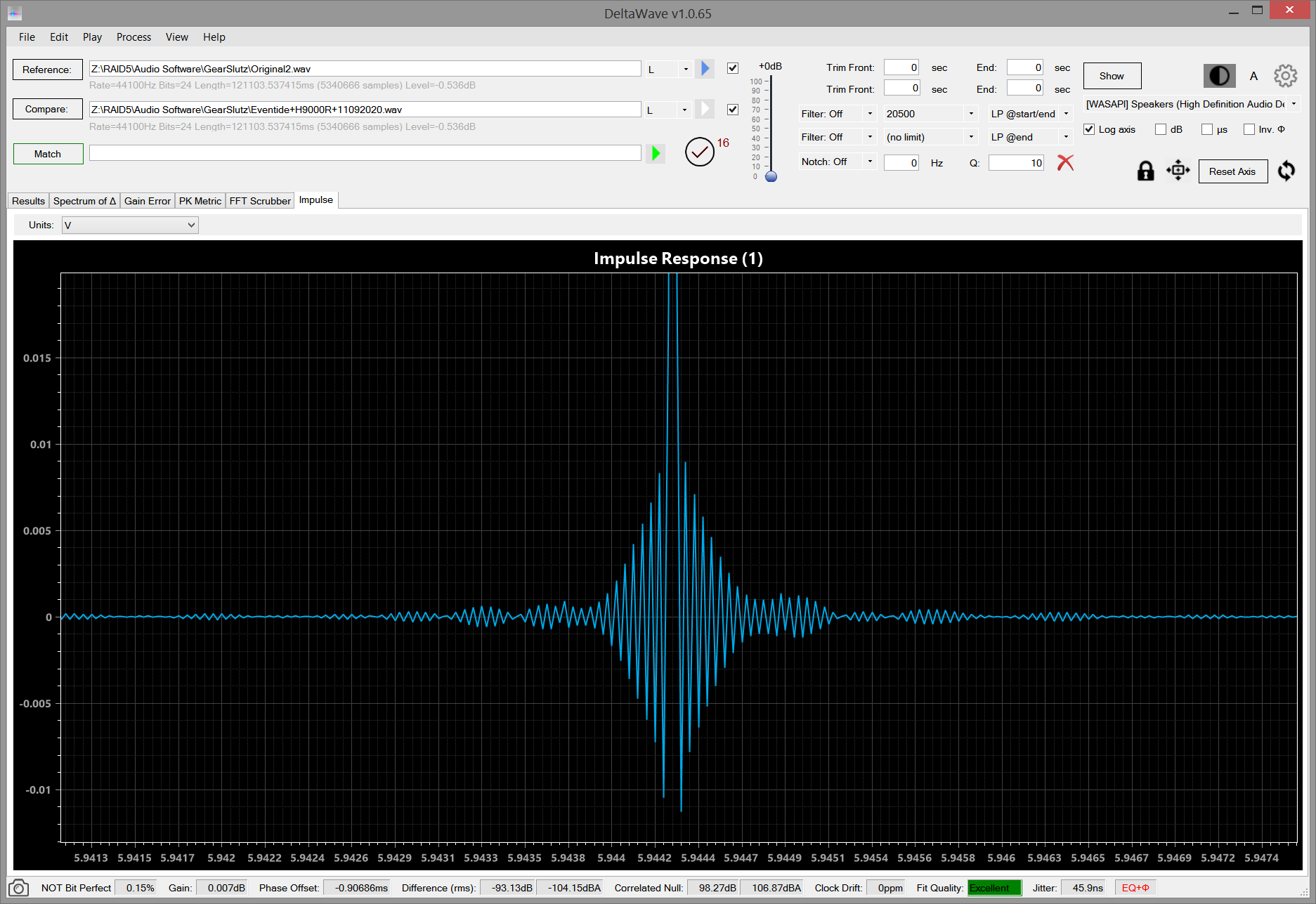
Task: Open the Units V dropdown
Action: tap(130, 225)
